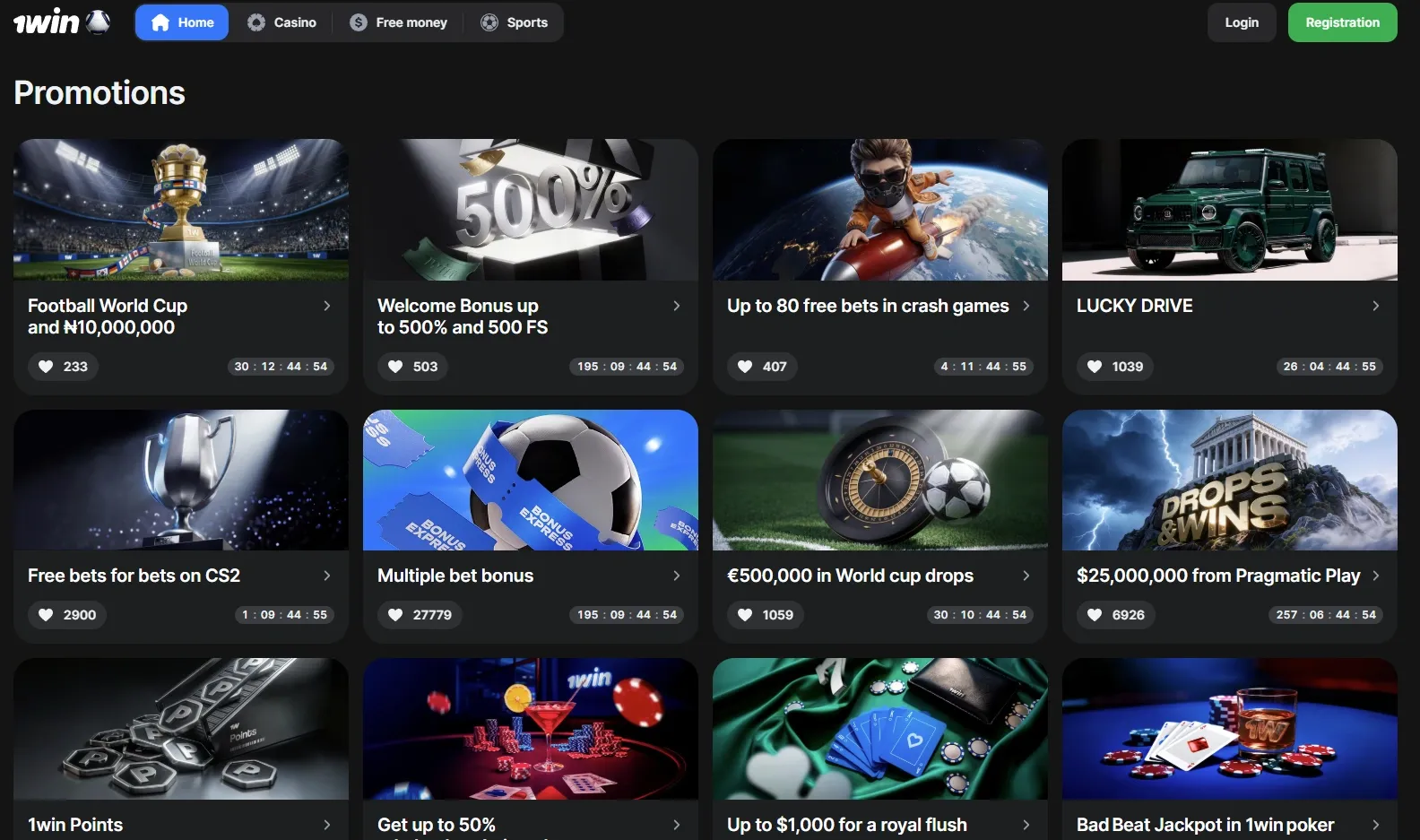Like CS2 free bets heart 2900
Screen dimensions: 1420x840
click(x=66, y=614)
